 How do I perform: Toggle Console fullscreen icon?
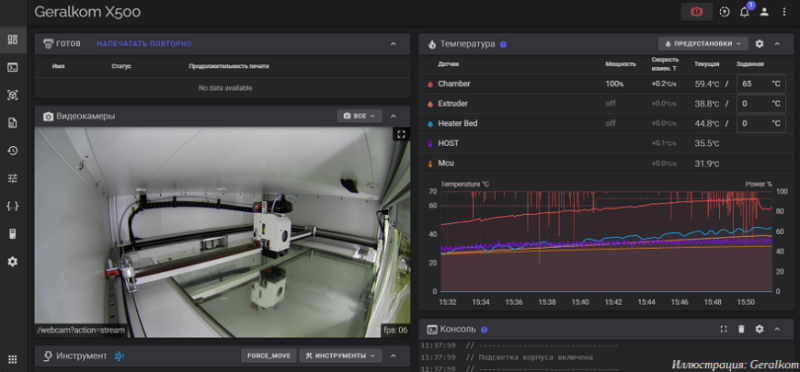pyautogui.click(x=723, y=329)
